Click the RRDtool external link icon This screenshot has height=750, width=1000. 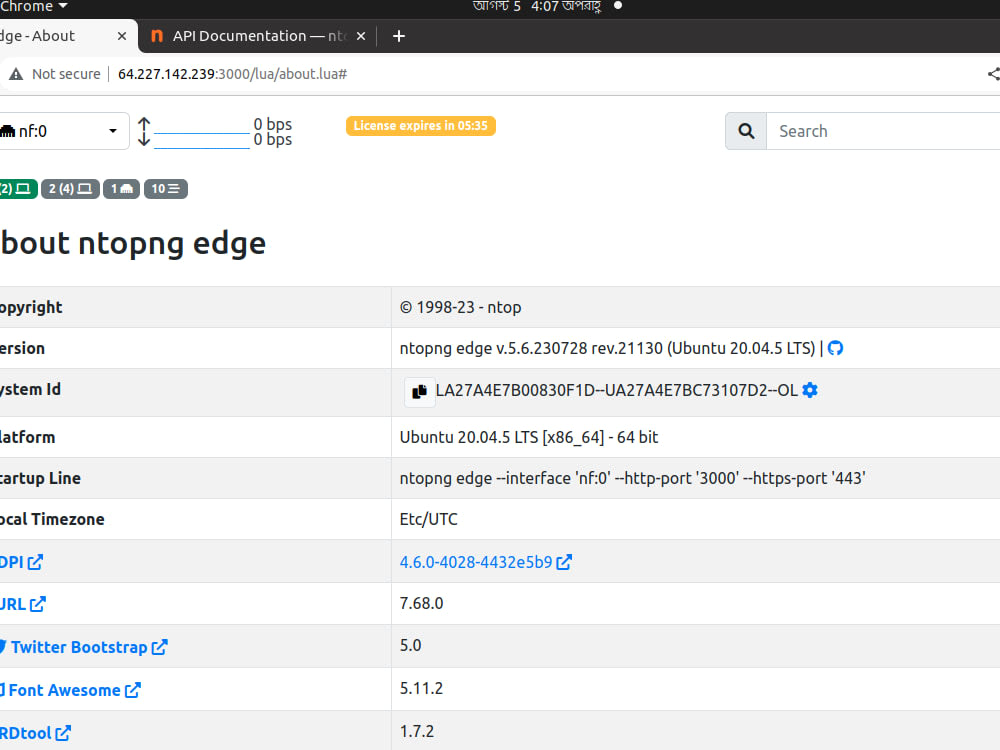tap(62, 733)
